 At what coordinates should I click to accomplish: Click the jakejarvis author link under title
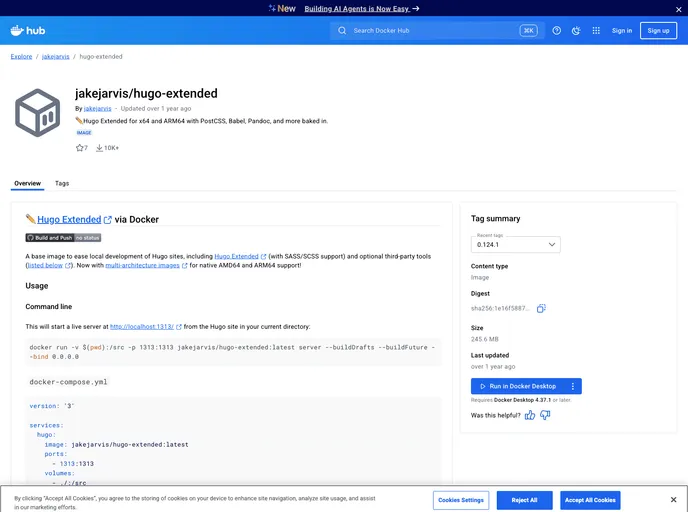pos(97,108)
